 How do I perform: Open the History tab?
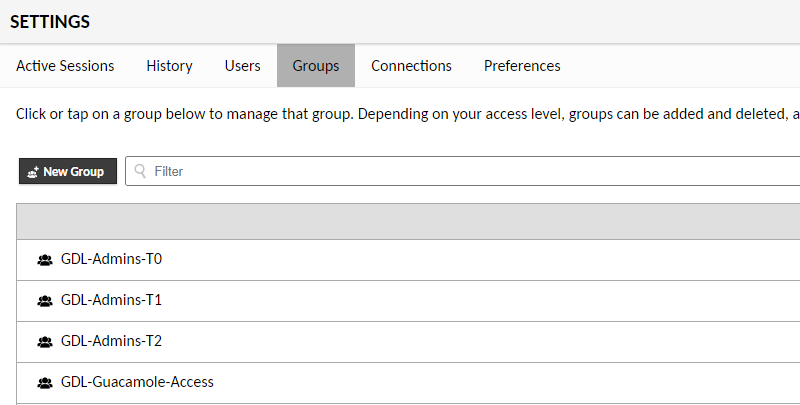point(169,66)
